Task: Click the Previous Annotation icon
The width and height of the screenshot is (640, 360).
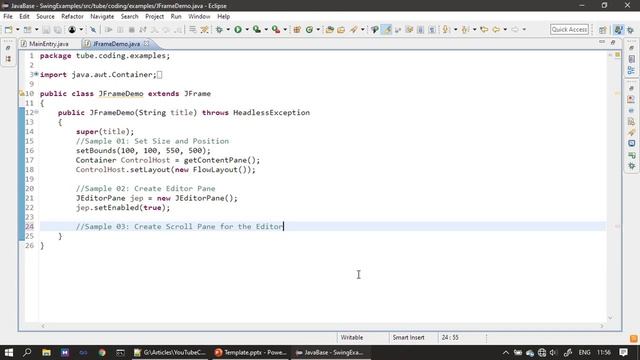Action: (x=465, y=29)
